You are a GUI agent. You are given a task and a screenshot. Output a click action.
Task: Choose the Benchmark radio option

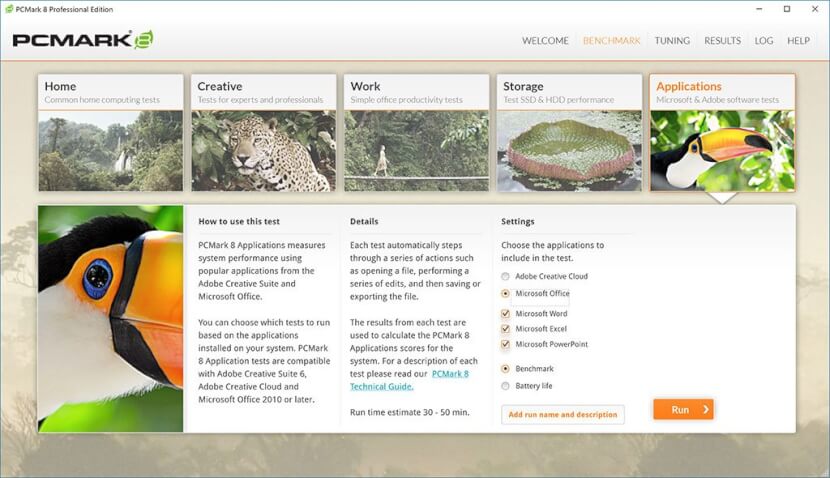tap(506, 368)
